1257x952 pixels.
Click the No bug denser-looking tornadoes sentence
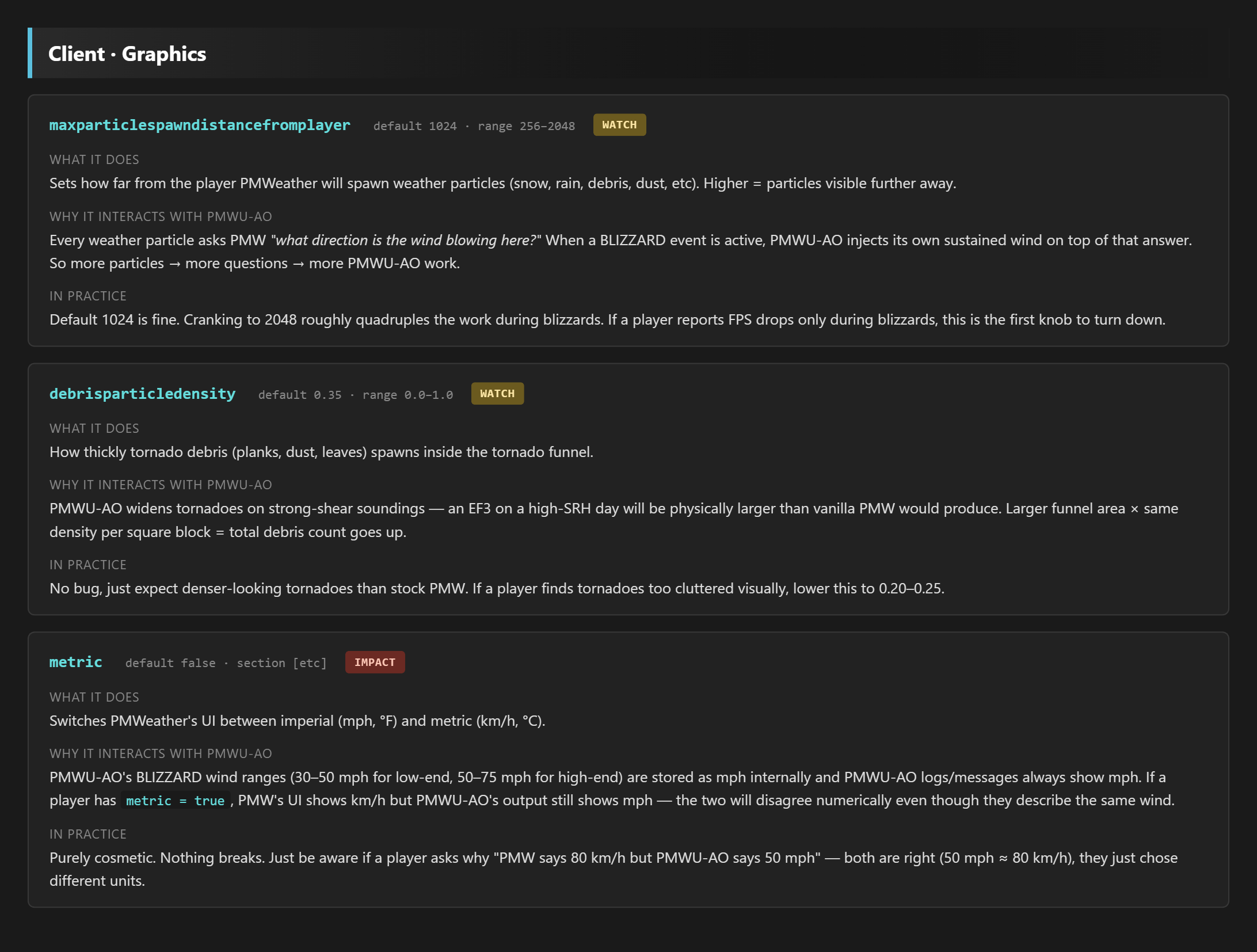(497, 588)
